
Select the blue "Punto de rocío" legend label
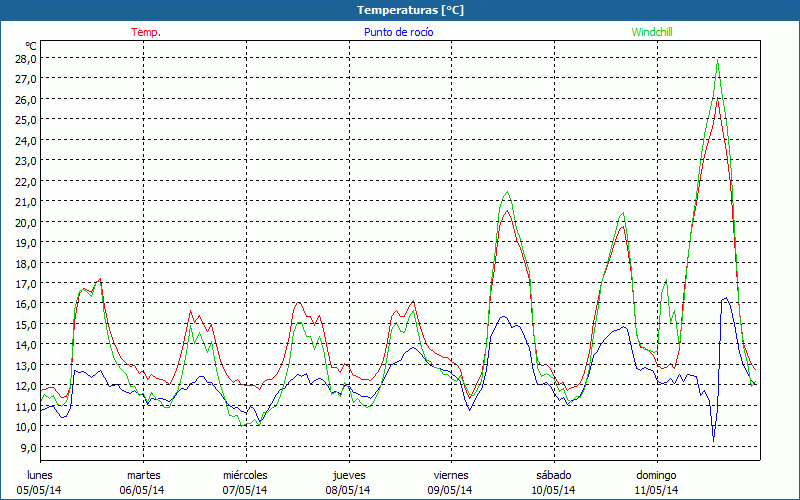point(399,32)
